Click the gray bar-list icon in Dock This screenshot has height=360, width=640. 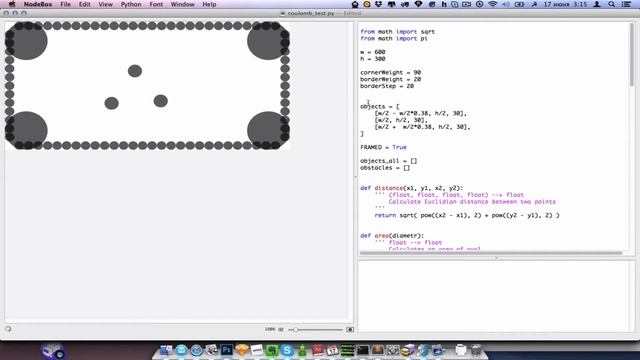[x=347, y=350]
